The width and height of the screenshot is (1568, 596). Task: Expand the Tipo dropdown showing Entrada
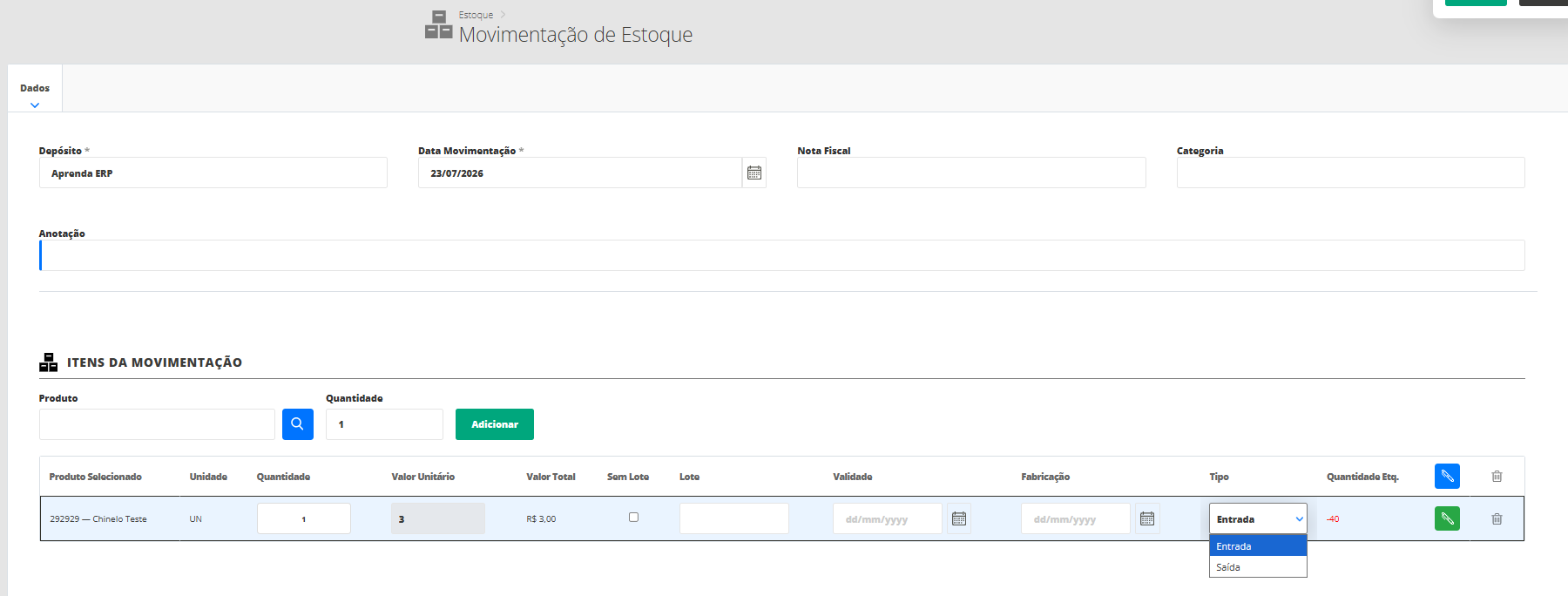[x=1258, y=518]
